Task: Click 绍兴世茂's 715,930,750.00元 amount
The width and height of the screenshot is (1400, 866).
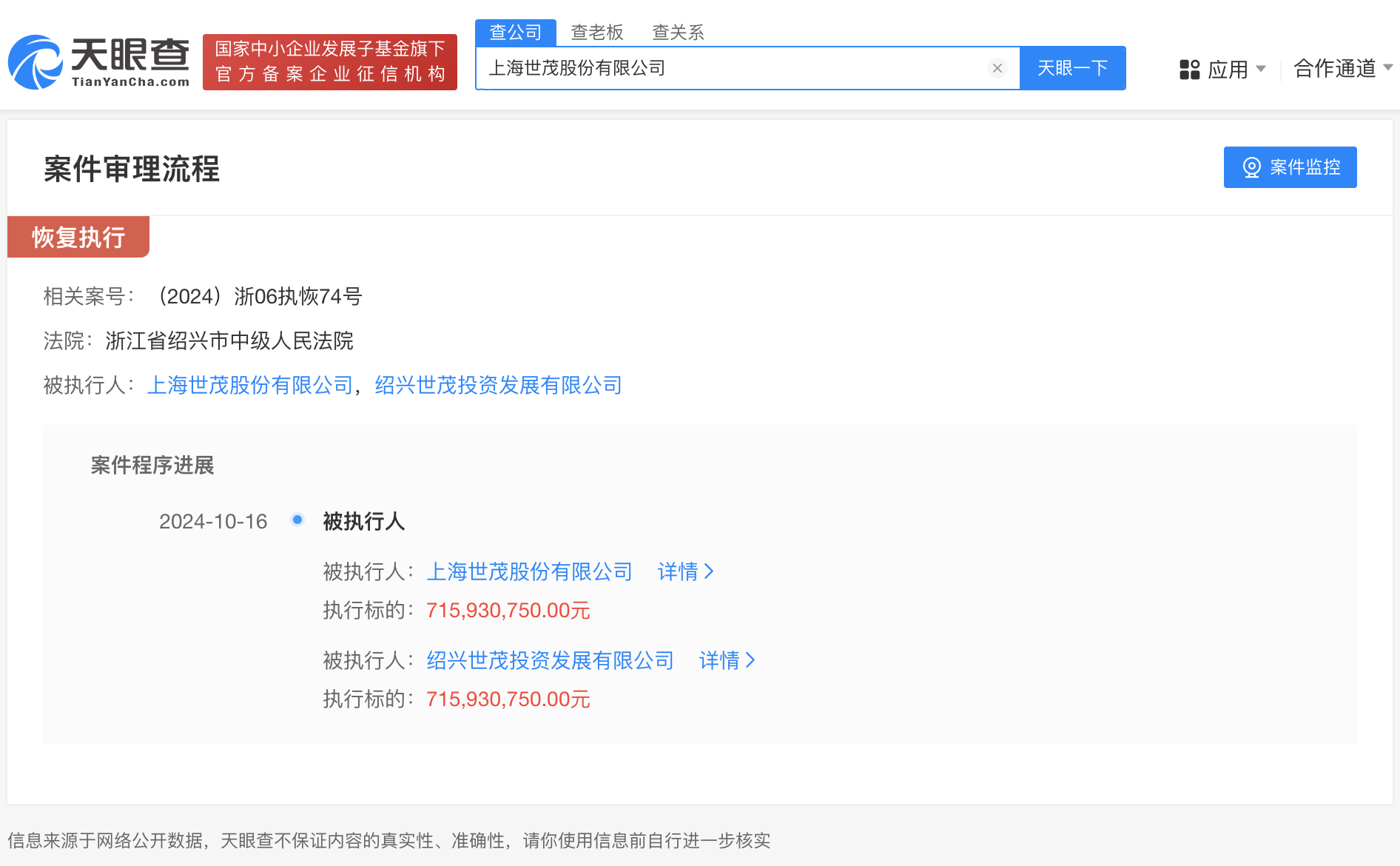Action: point(508,699)
